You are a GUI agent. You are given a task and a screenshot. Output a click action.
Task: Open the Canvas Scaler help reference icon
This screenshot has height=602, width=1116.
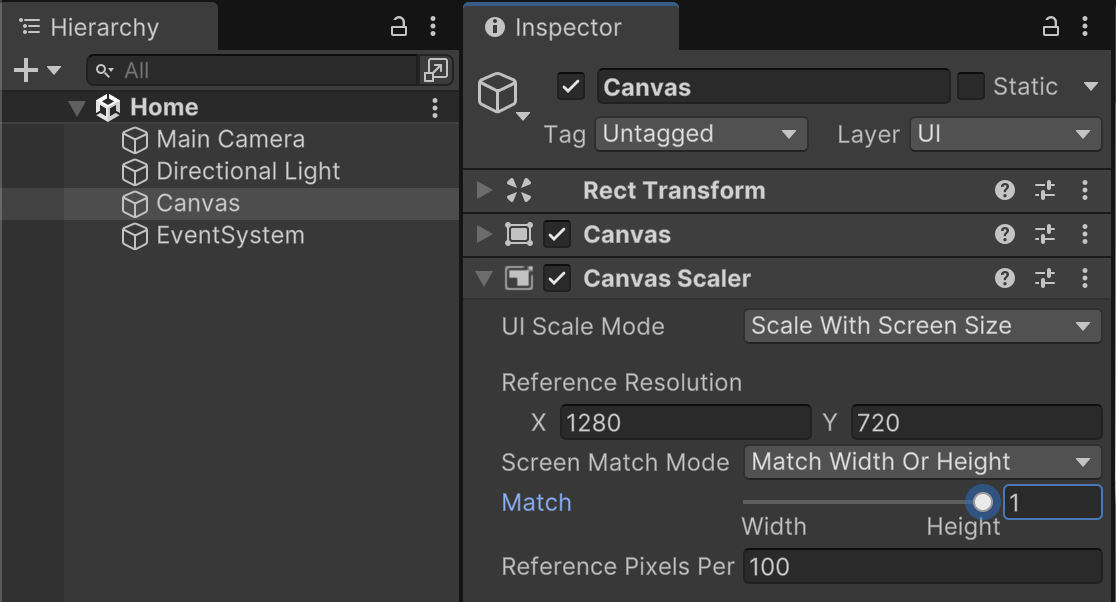pos(1005,279)
